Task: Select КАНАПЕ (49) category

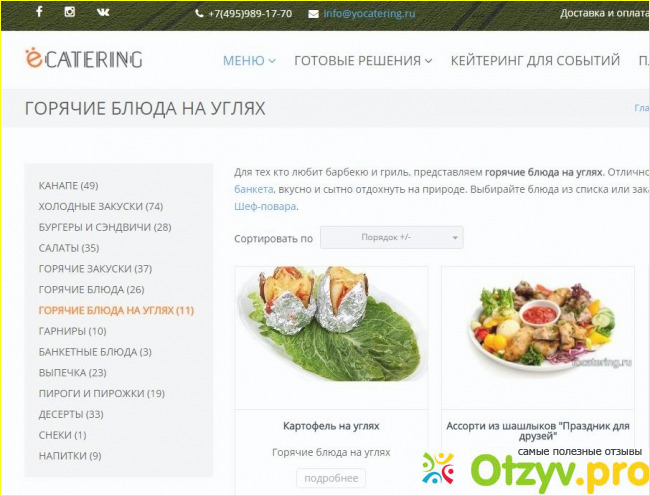Action: pyautogui.click(x=68, y=186)
